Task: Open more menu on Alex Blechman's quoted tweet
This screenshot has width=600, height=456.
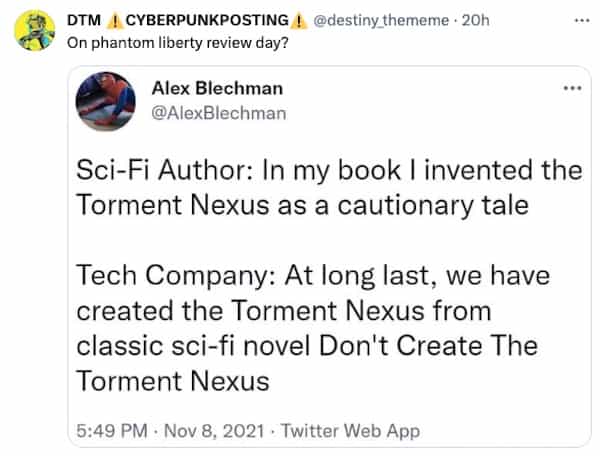Action: pyautogui.click(x=572, y=89)
